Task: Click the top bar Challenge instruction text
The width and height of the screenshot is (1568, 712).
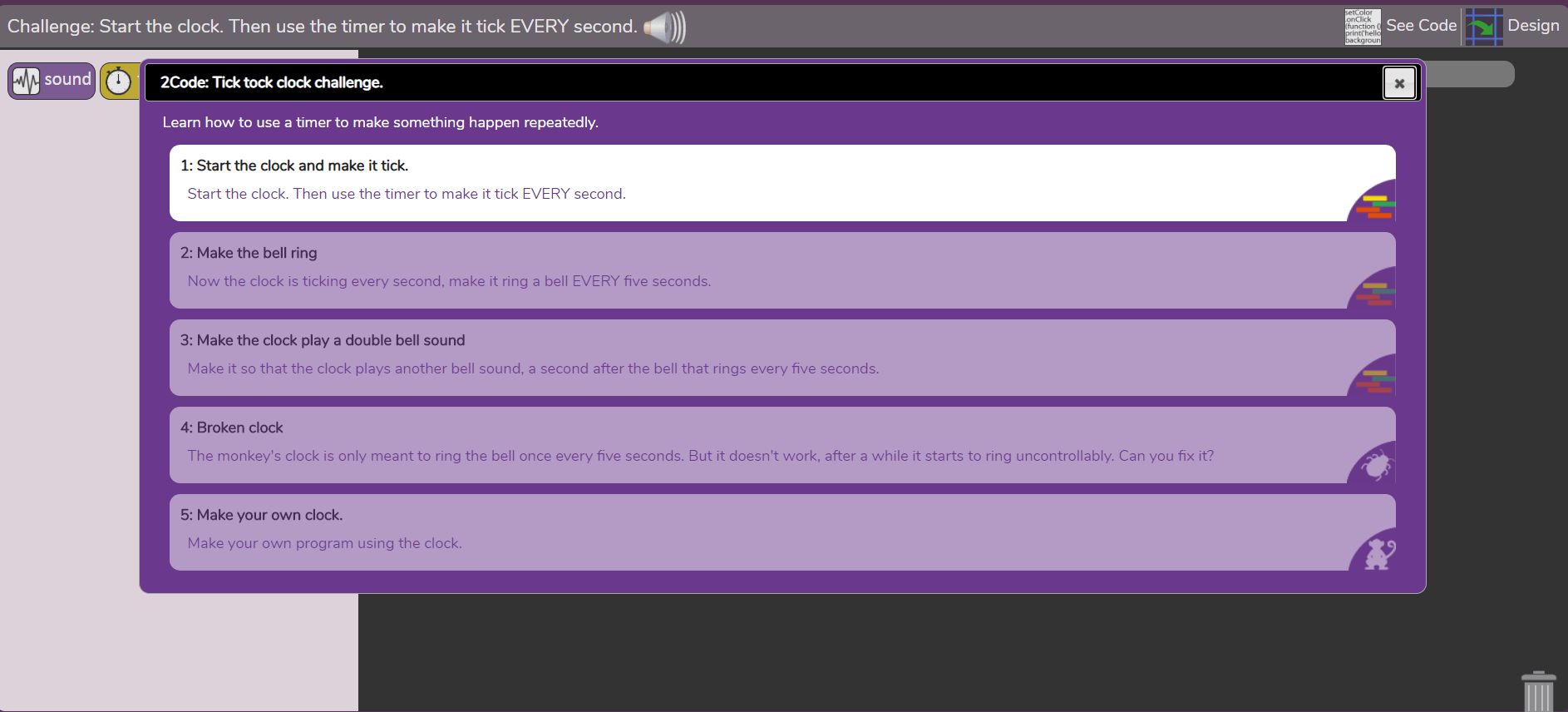Action: coord(323,27)
